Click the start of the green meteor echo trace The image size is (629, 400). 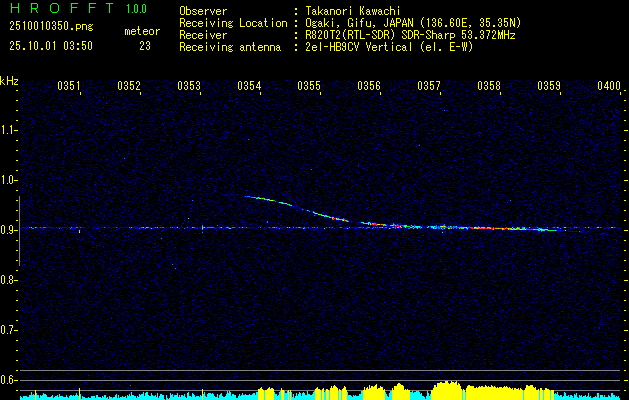[246, 197]
